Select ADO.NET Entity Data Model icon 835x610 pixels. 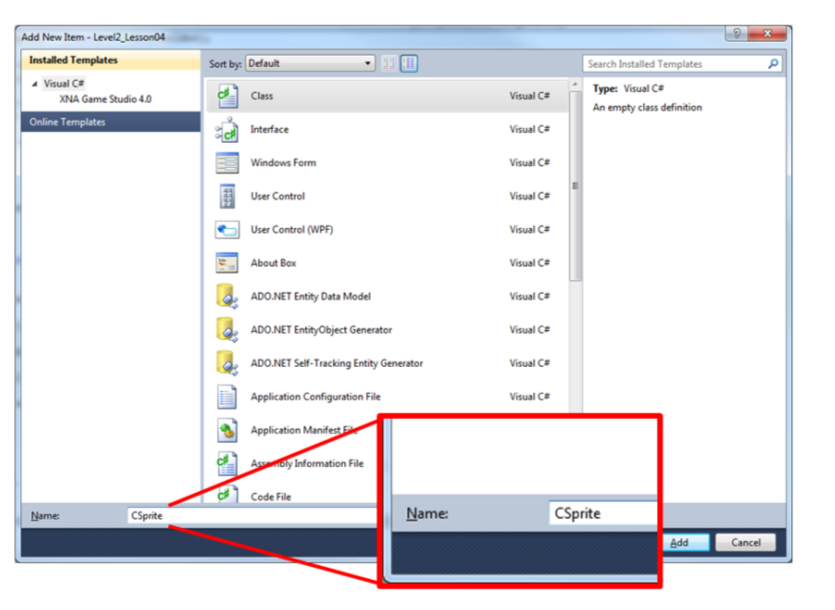point(227,297)
